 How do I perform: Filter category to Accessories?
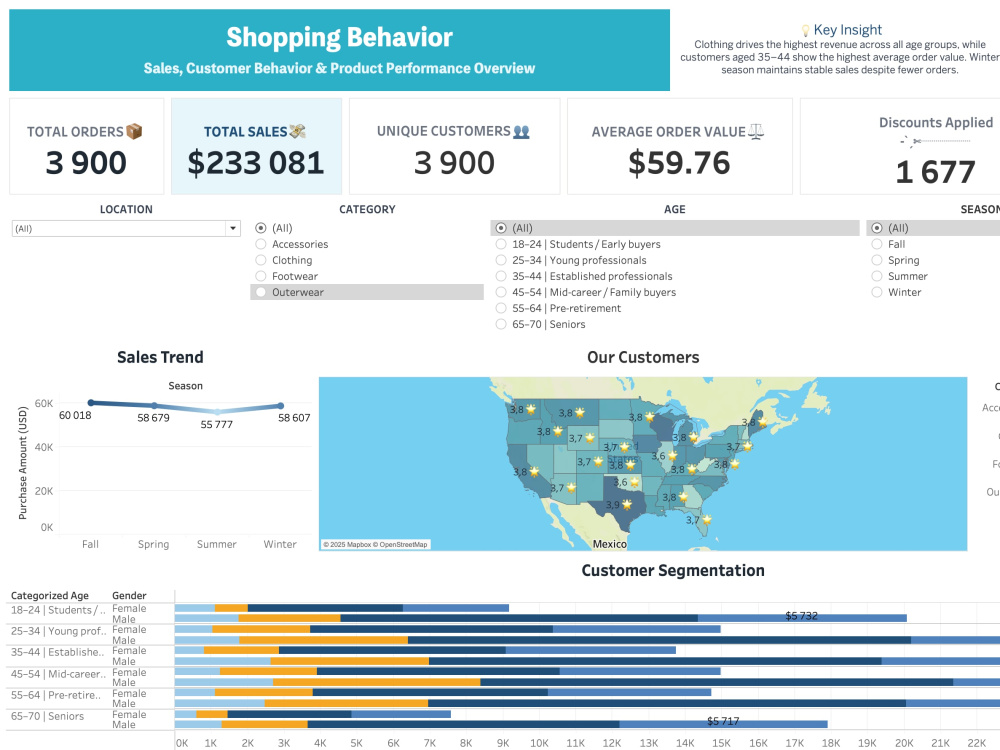click(261, 244)
